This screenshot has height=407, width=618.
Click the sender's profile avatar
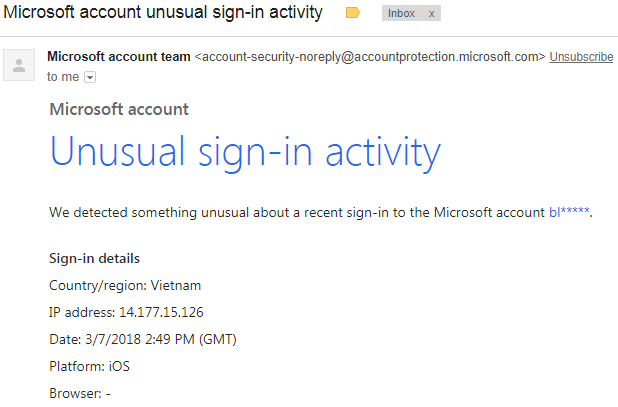click(18, 66)
